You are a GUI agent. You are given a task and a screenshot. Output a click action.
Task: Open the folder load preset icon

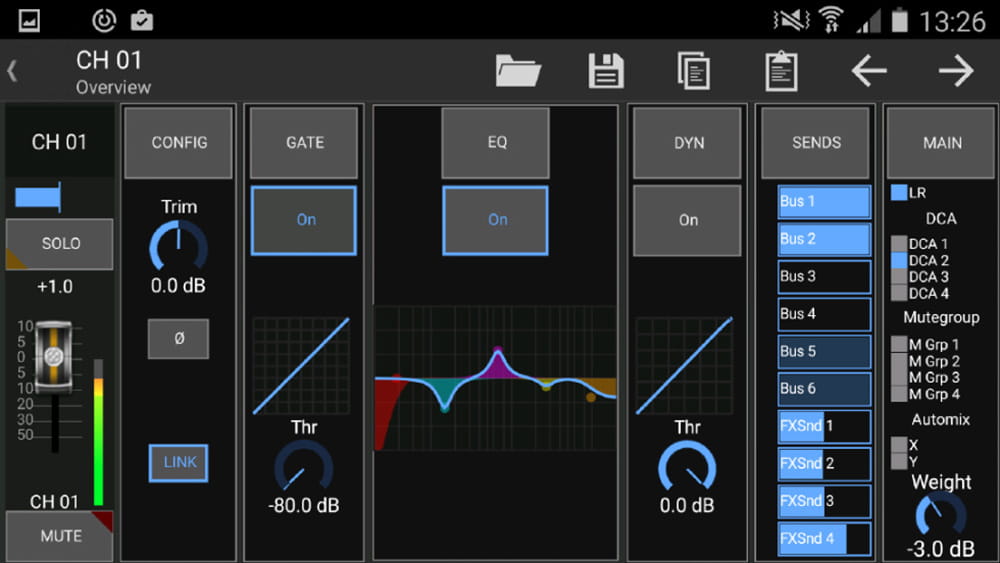pos(518,71)
